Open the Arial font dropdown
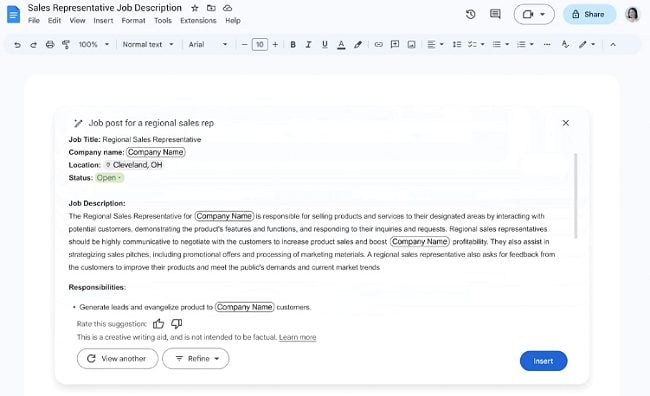 tap(208, 44)
